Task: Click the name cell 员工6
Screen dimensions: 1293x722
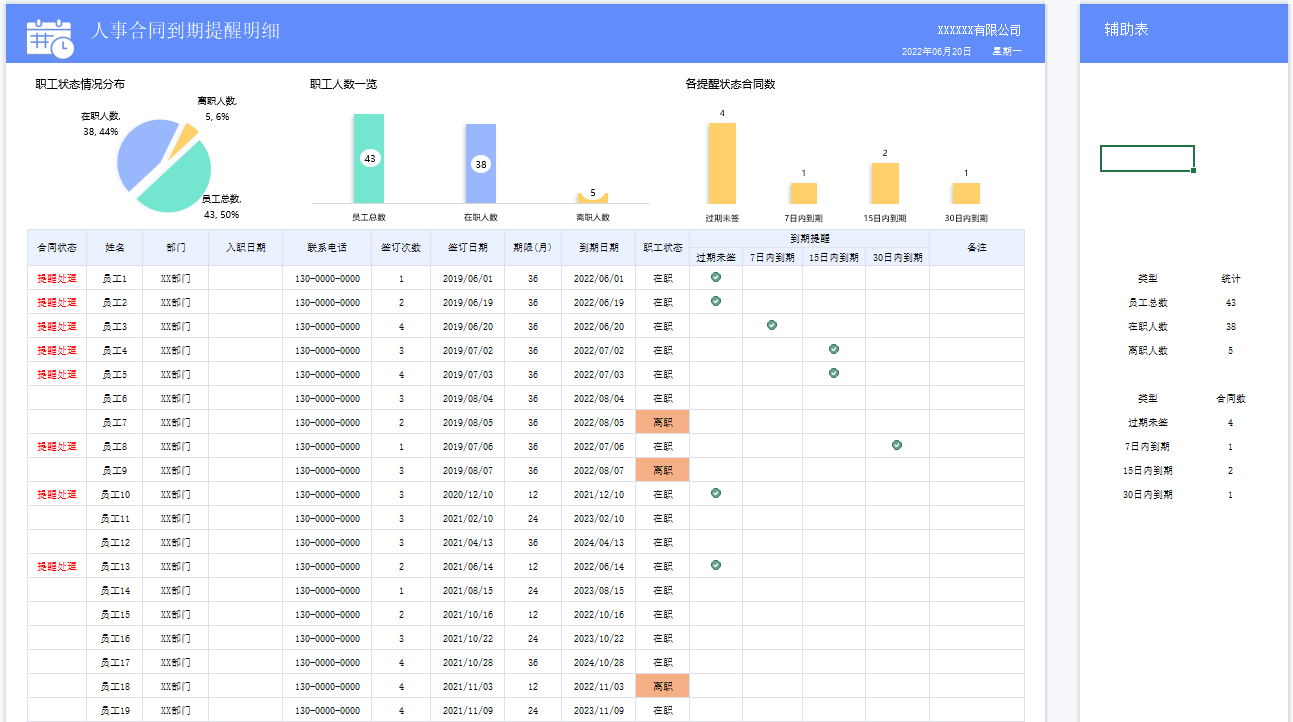Action: click(114, 398)
